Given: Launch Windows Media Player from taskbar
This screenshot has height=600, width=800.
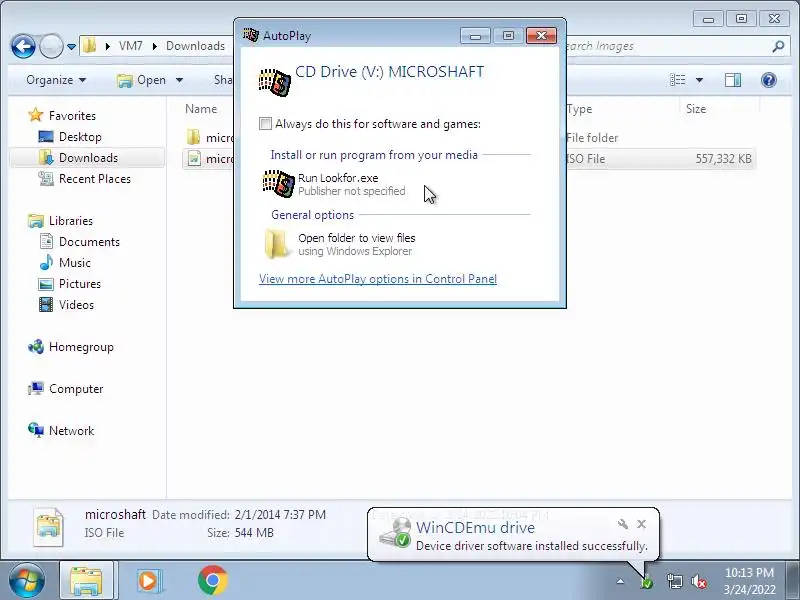Looking at the screenshot, I should click(x=149, y=581).
